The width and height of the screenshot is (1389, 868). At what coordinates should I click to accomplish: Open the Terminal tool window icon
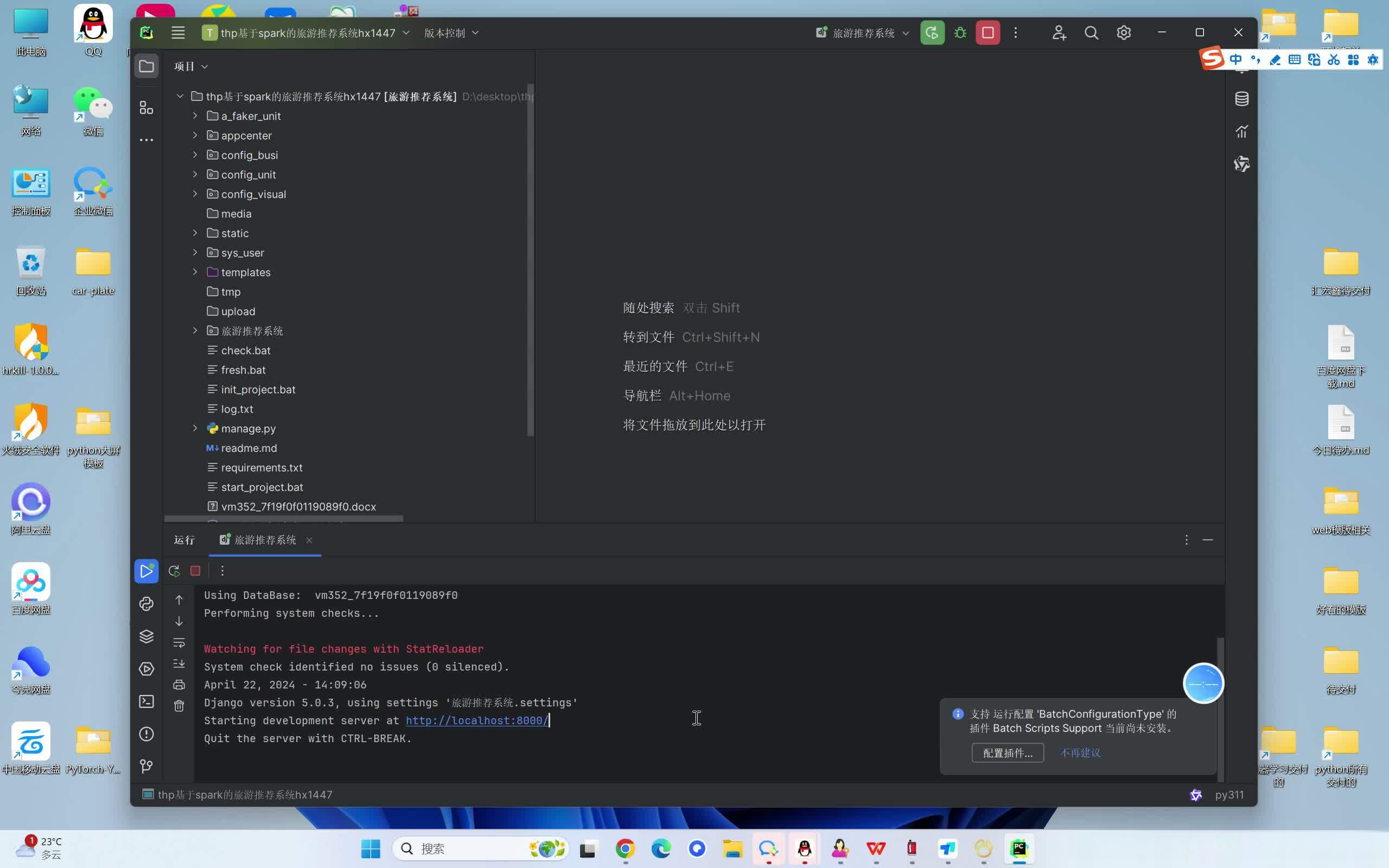146,701
